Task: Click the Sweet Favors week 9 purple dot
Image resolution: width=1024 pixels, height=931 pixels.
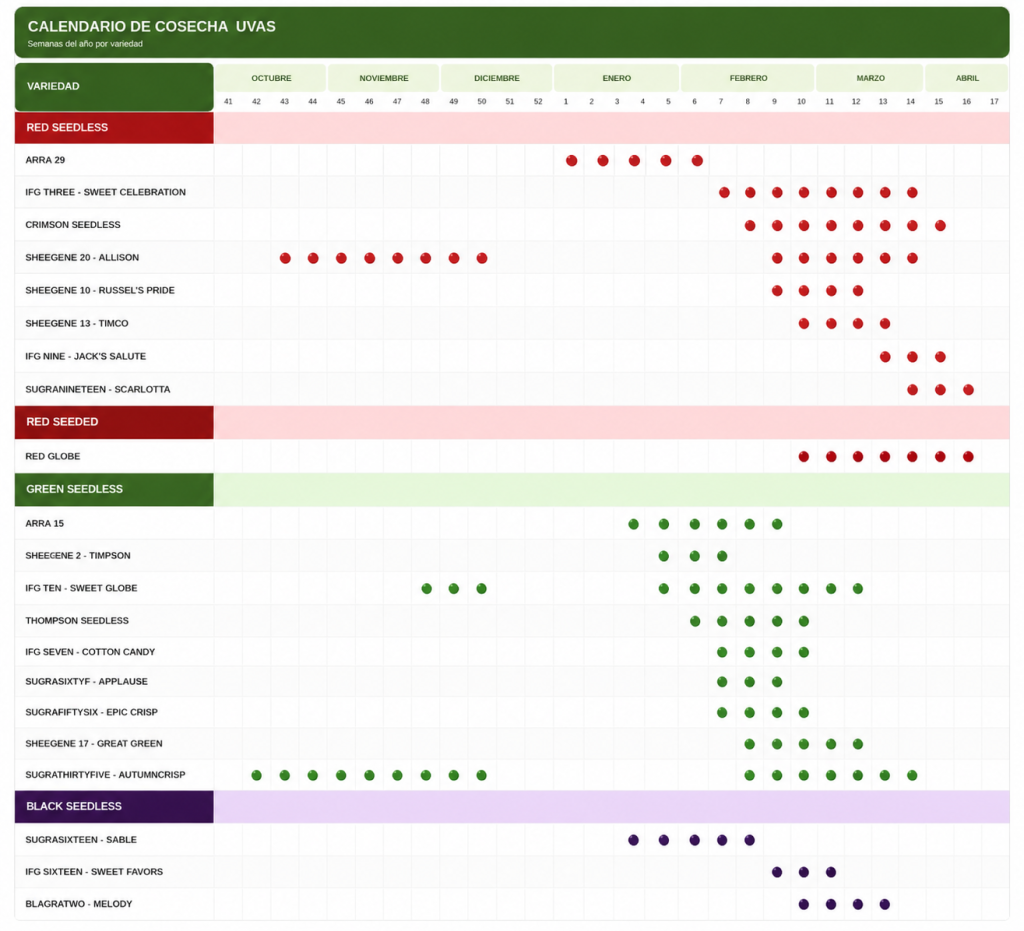Action: click(776, 872)
